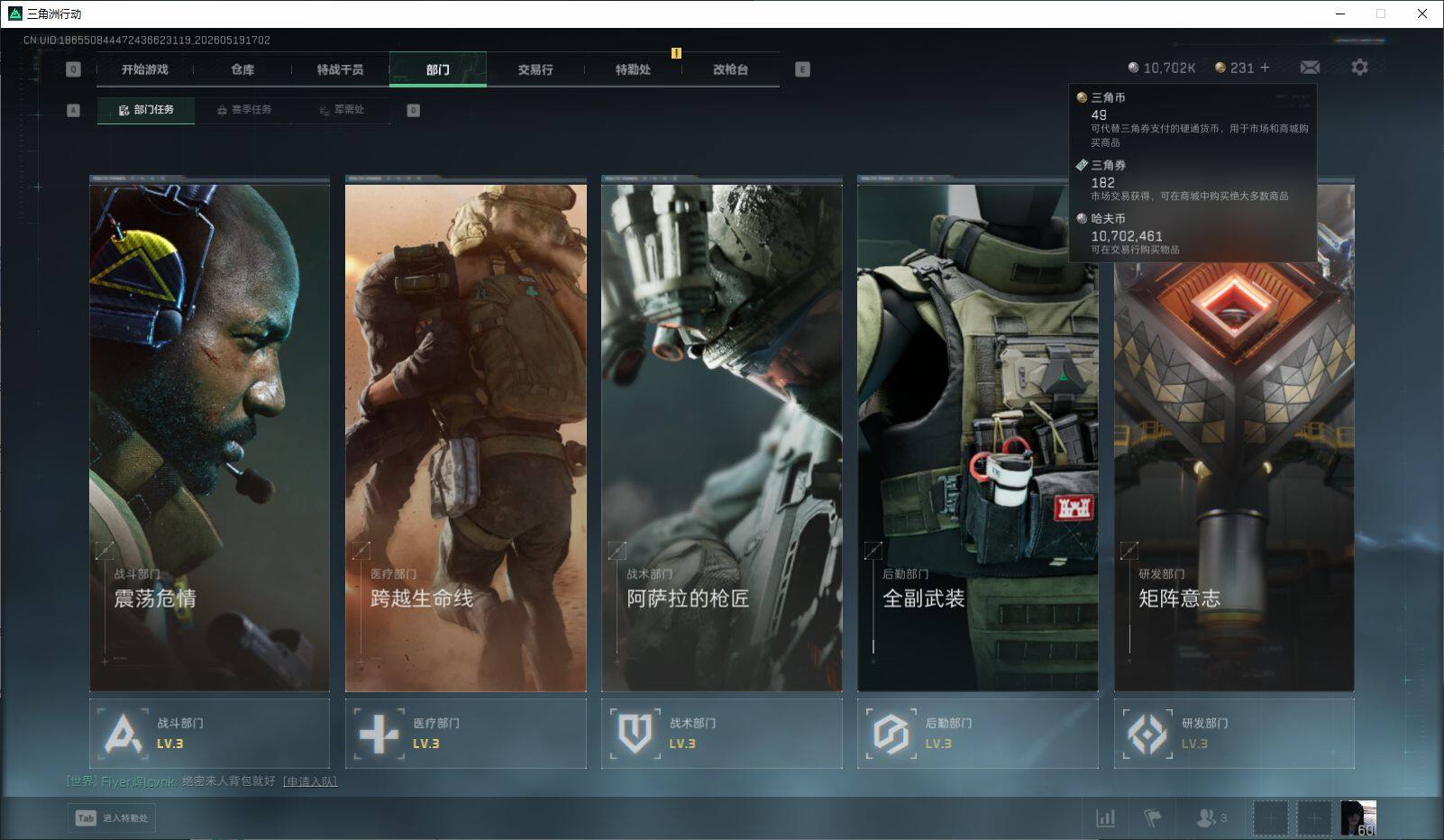
Task: Click the 战术部门 shield emblem icon
Action: pos(635,734)
